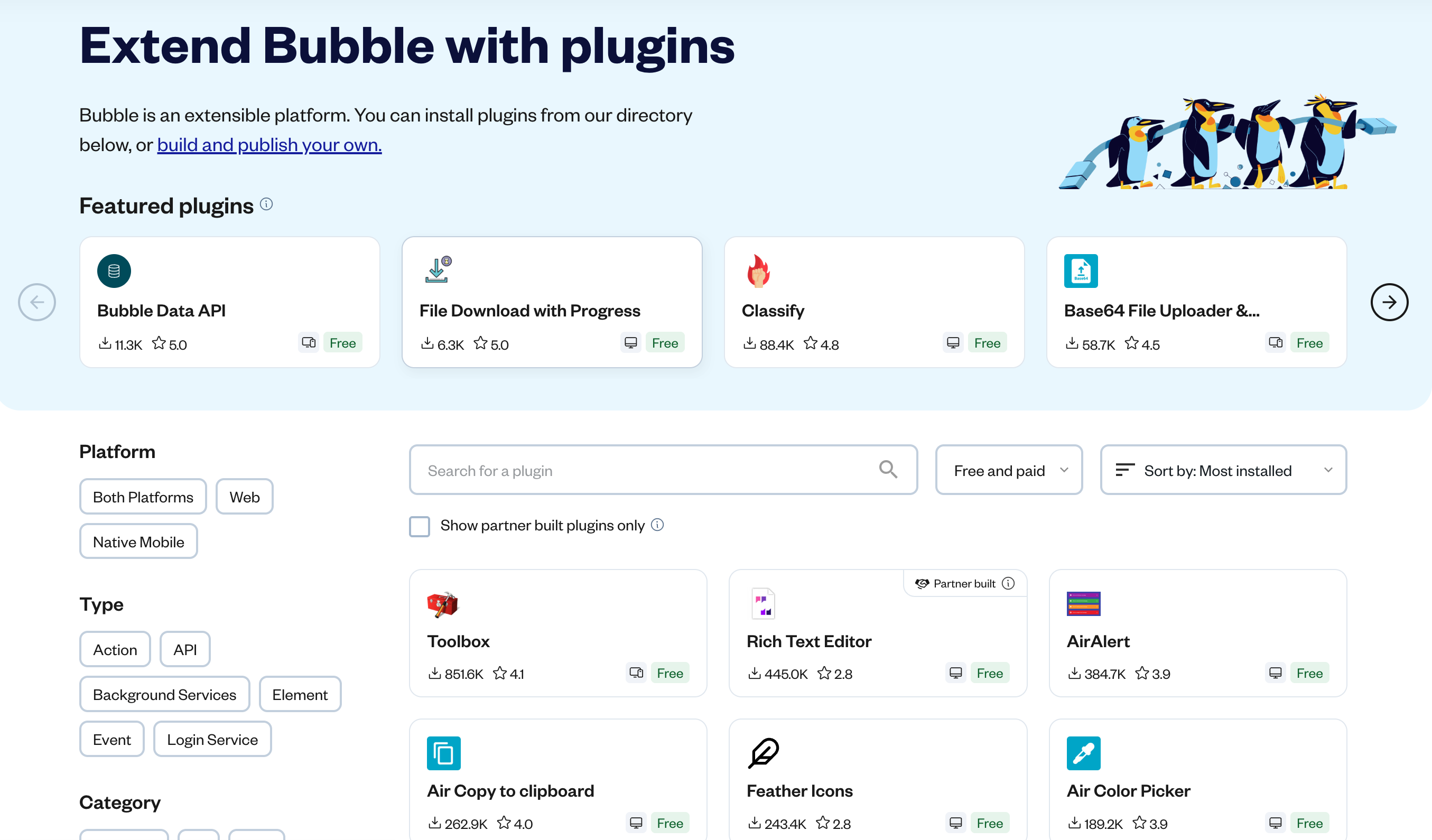This screenshot has width=1432, height=840.
Task: Select the Toolbox red toolbox icon
Action: 443,604
